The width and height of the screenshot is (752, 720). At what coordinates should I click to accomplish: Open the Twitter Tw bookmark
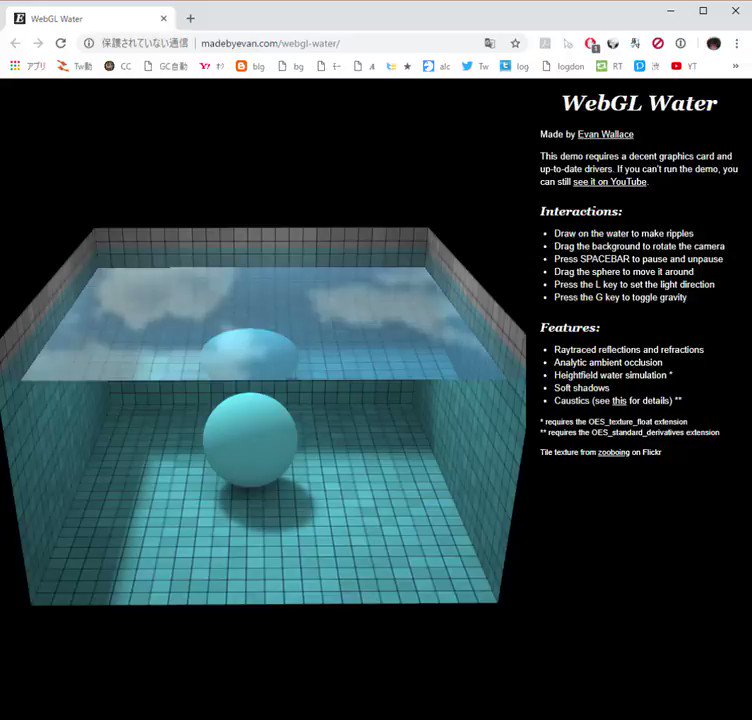click(475, 66)
